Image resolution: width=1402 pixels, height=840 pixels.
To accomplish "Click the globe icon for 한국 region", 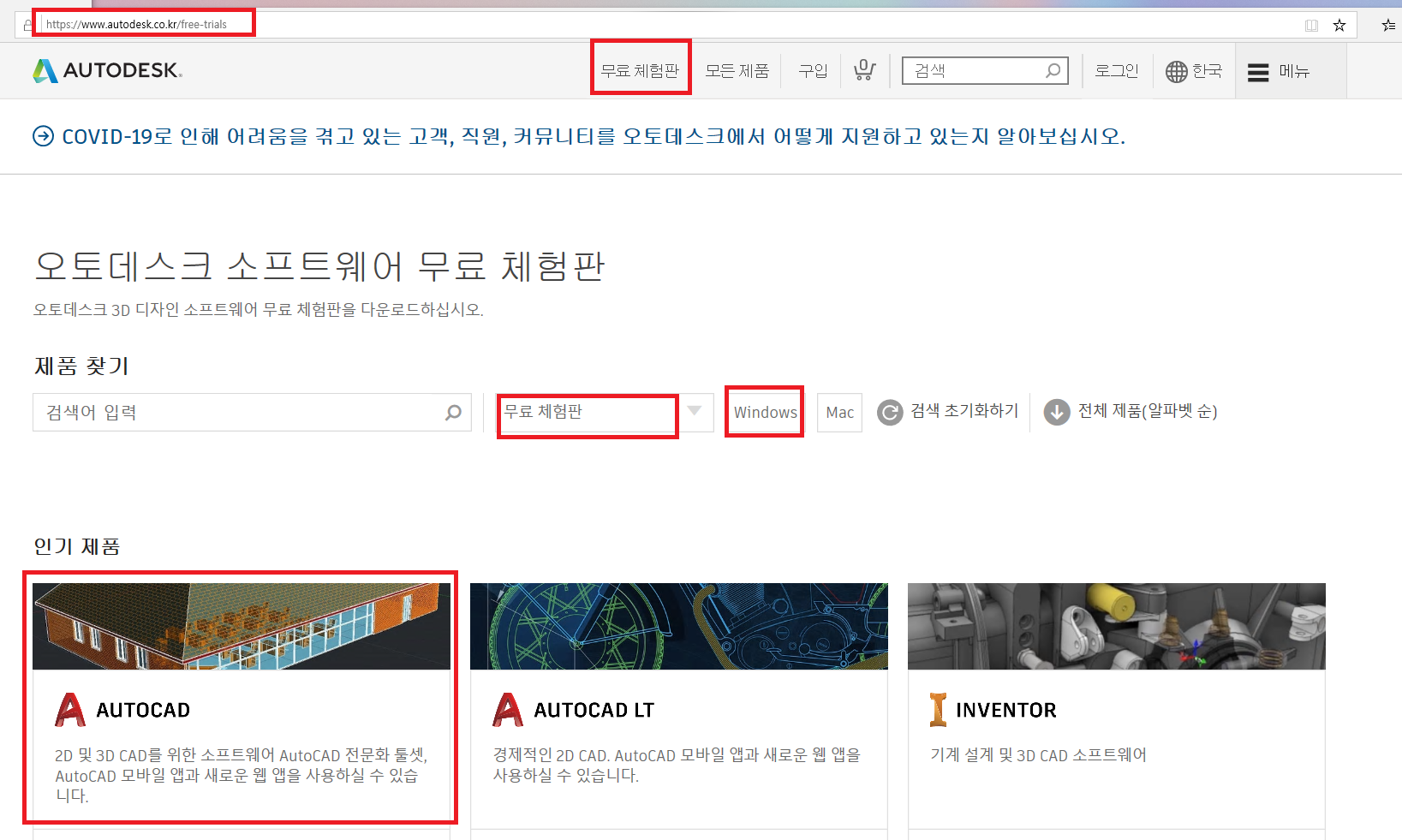I will tap(1177, 71).
